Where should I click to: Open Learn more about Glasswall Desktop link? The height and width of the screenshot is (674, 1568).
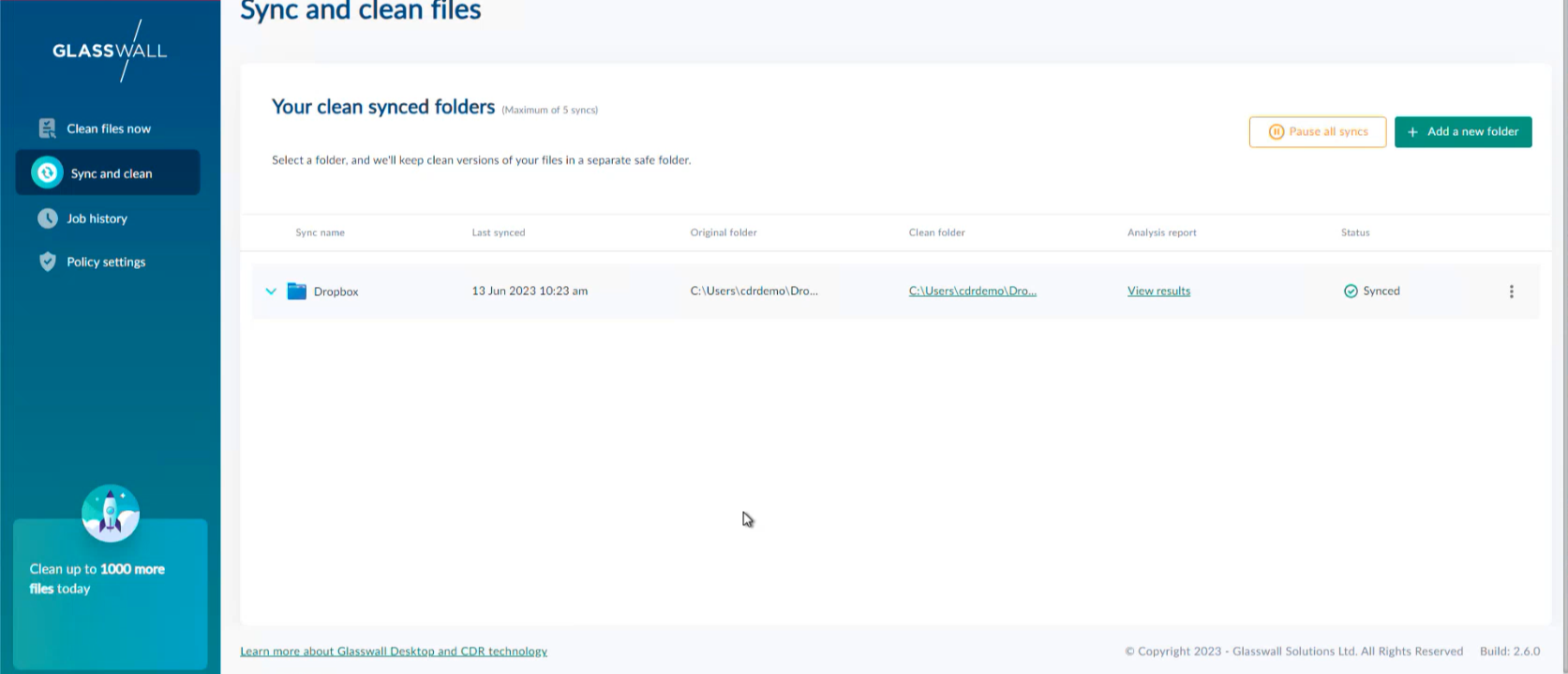pos(394,652)
